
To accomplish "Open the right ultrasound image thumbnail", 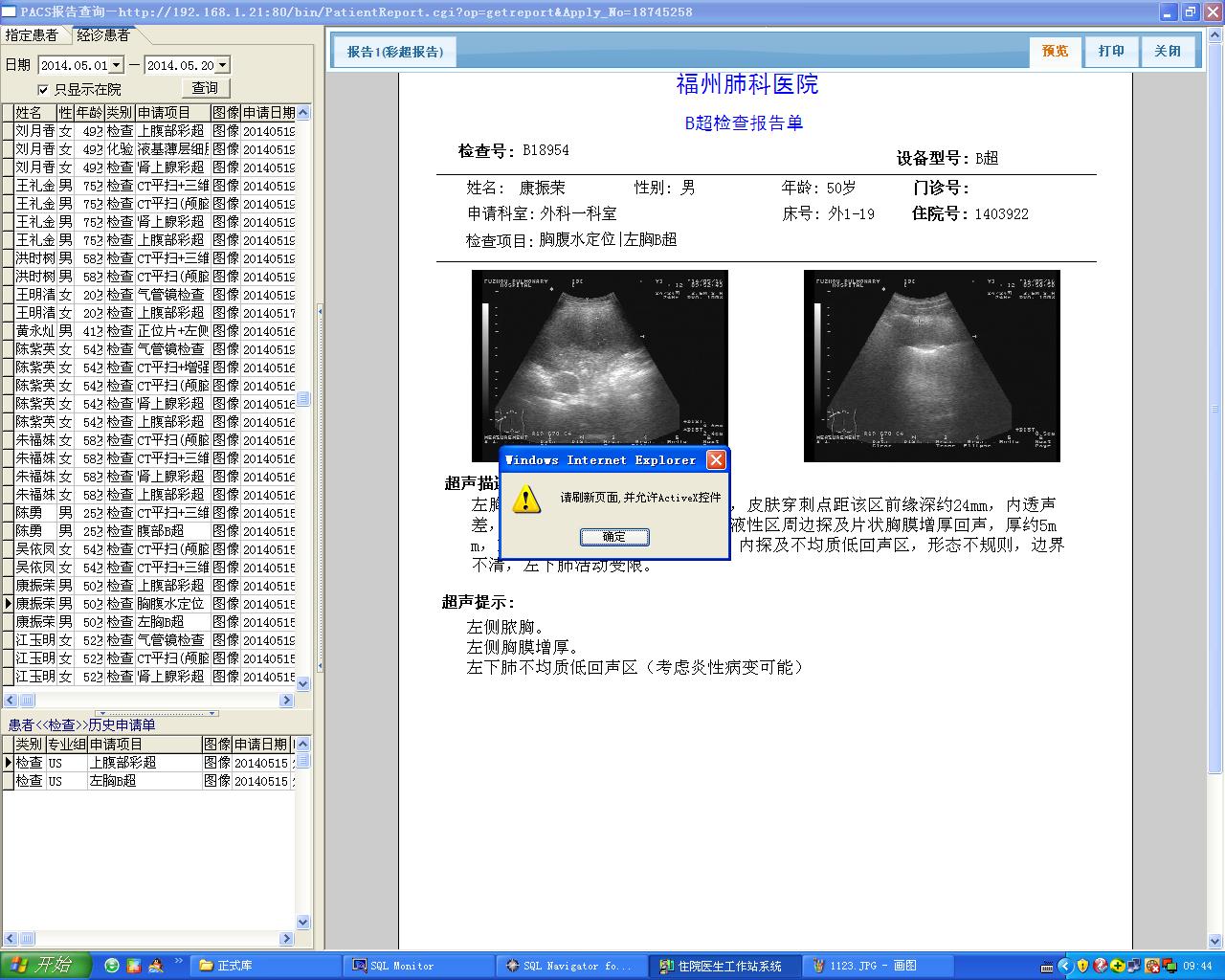I will point(932,366).
